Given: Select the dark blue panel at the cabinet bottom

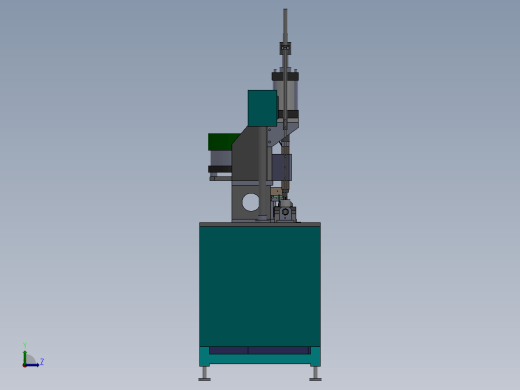Looking at the screenshot, I should (260, 350).
